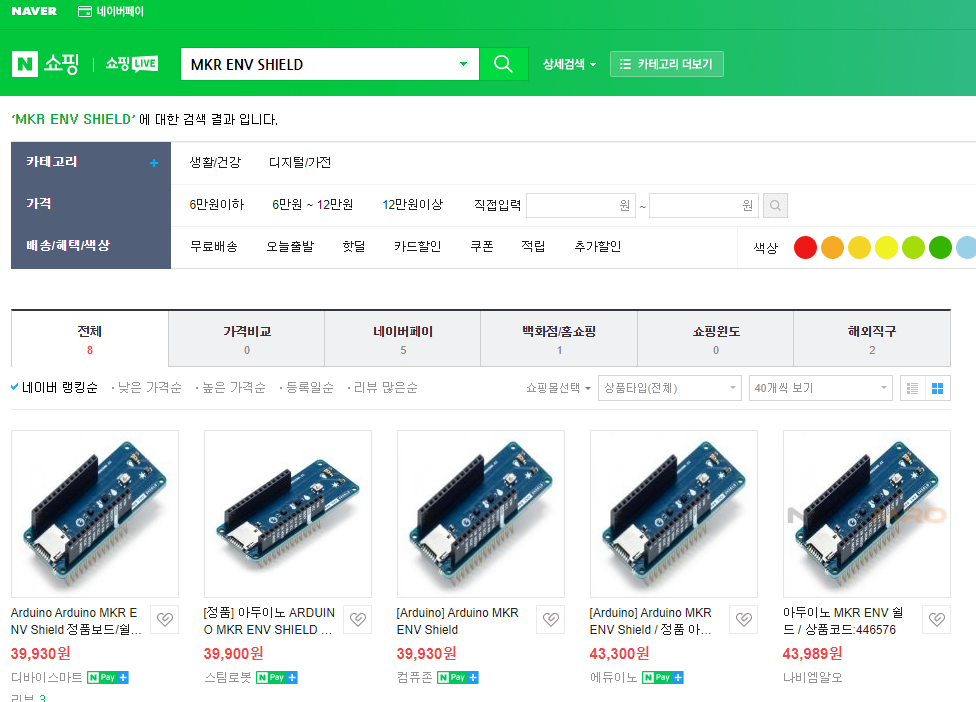Image resolution: width=976 pixels, height=702 pixels.
Task: Click the magnifier search button
Action: click(x=503, y=63)
